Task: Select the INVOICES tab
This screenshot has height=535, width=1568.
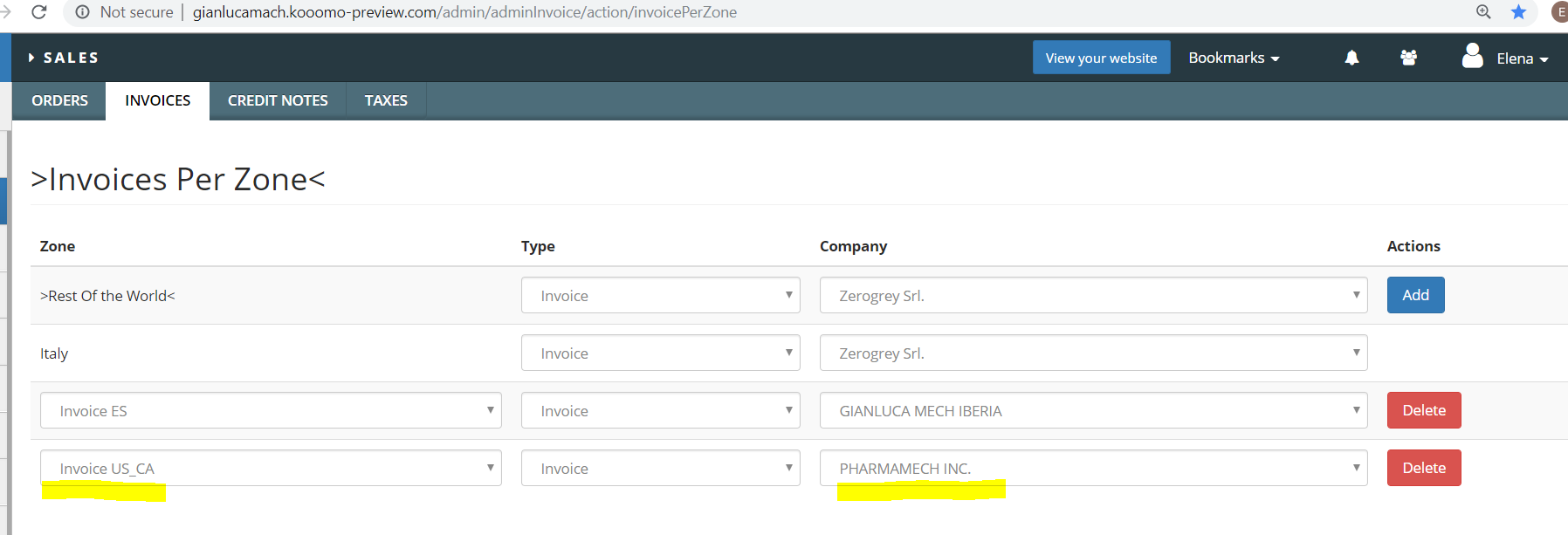Action: 157,100
